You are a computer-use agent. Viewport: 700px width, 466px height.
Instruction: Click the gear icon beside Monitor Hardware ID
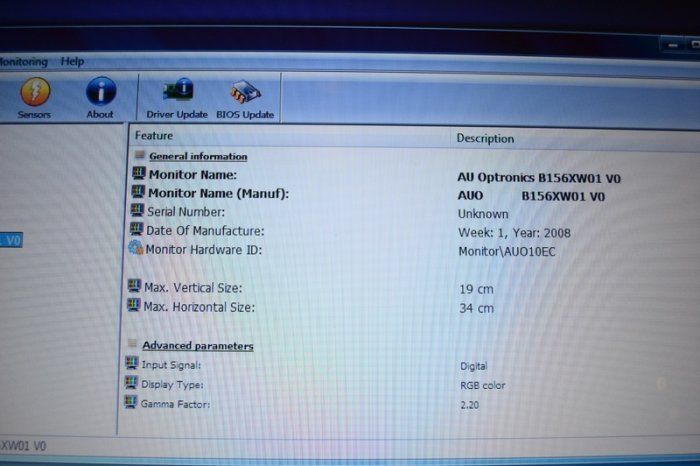pos(135,247)
